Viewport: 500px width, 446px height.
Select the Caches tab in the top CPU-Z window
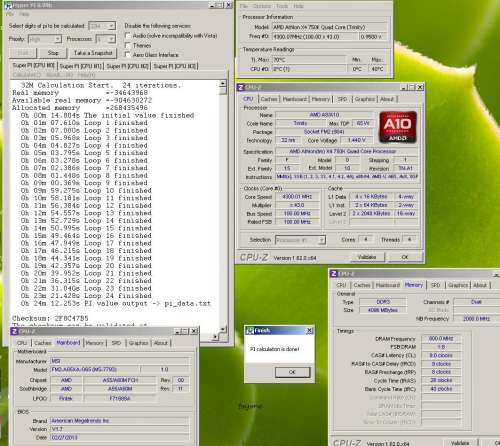pos(269,99)
